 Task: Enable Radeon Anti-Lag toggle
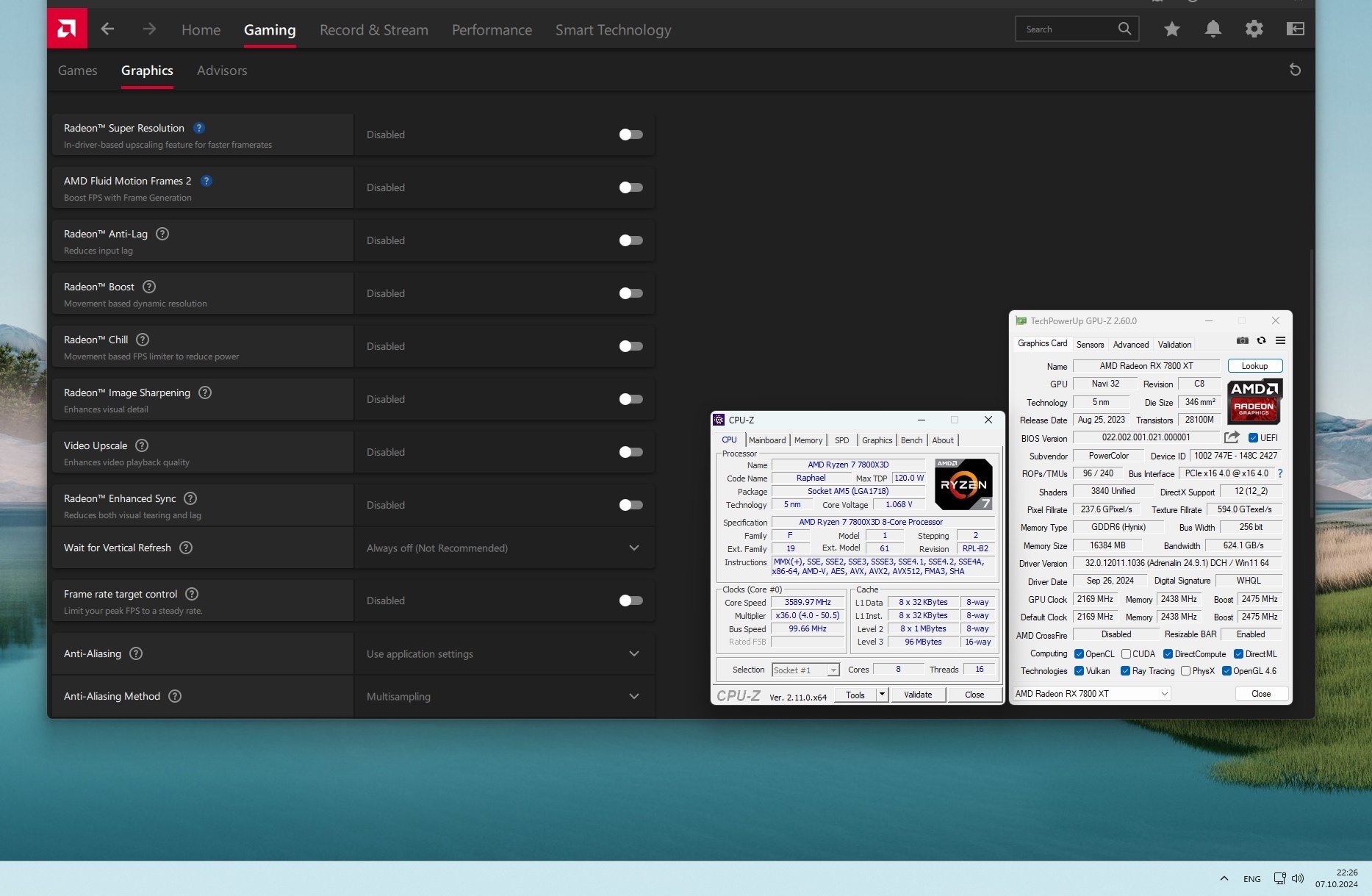[631, 240]
